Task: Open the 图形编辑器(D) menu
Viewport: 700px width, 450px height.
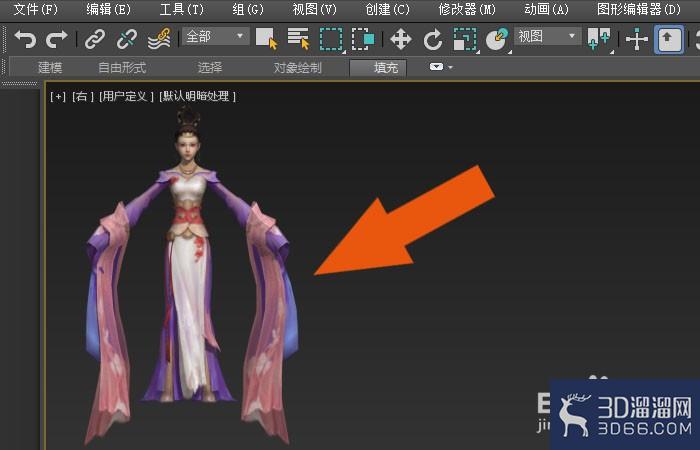Action: point(639,9)
